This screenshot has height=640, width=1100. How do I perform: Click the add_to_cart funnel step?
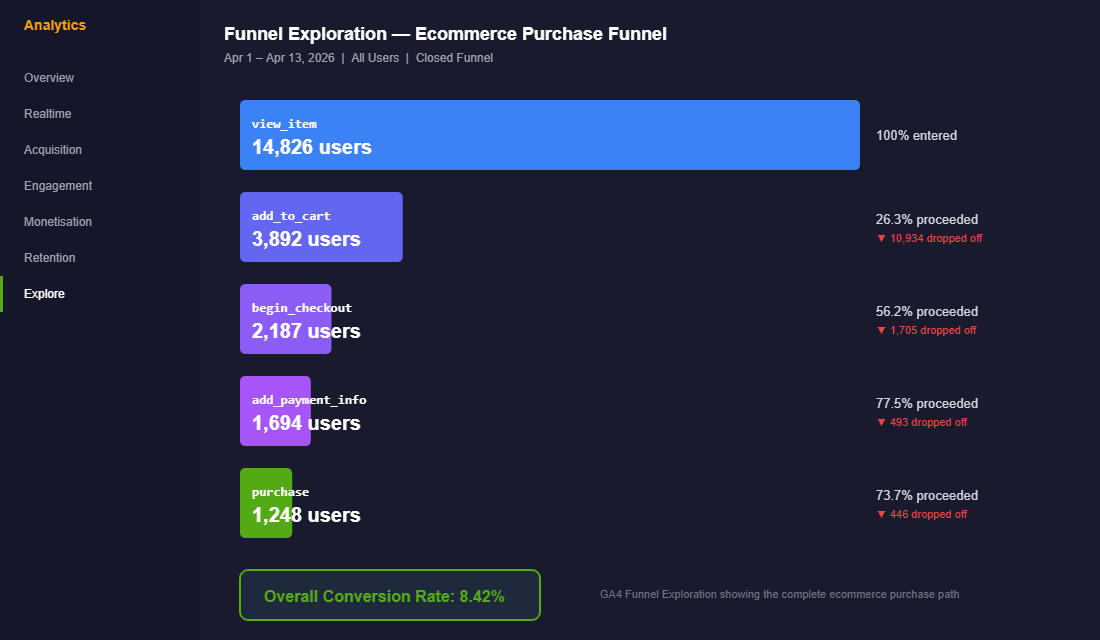[x=320, y=227]
